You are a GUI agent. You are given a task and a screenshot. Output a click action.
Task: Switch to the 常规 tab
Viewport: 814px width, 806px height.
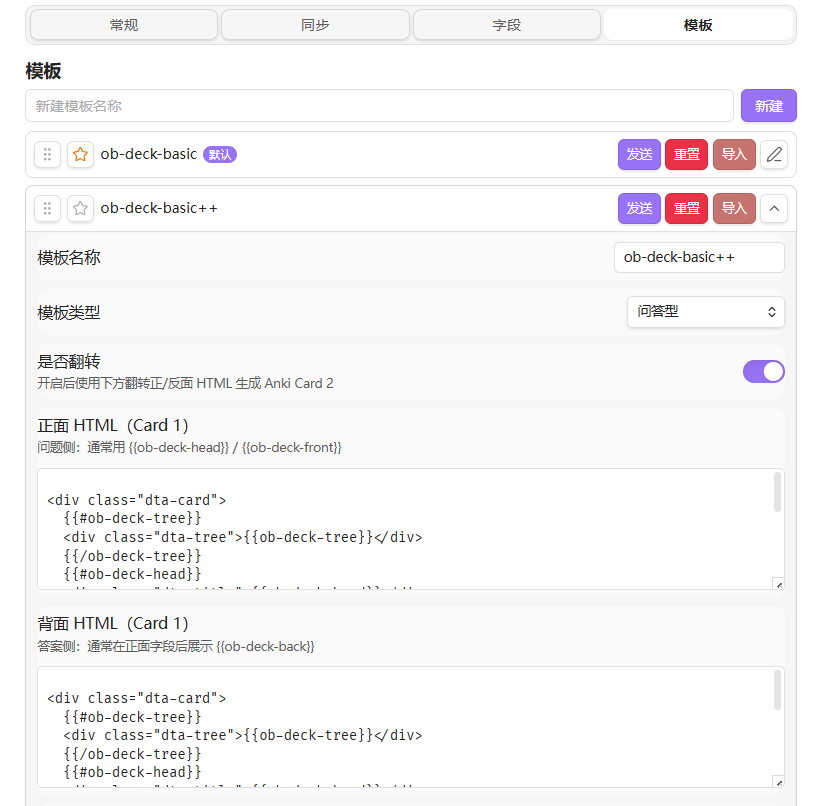pos(124,25)
